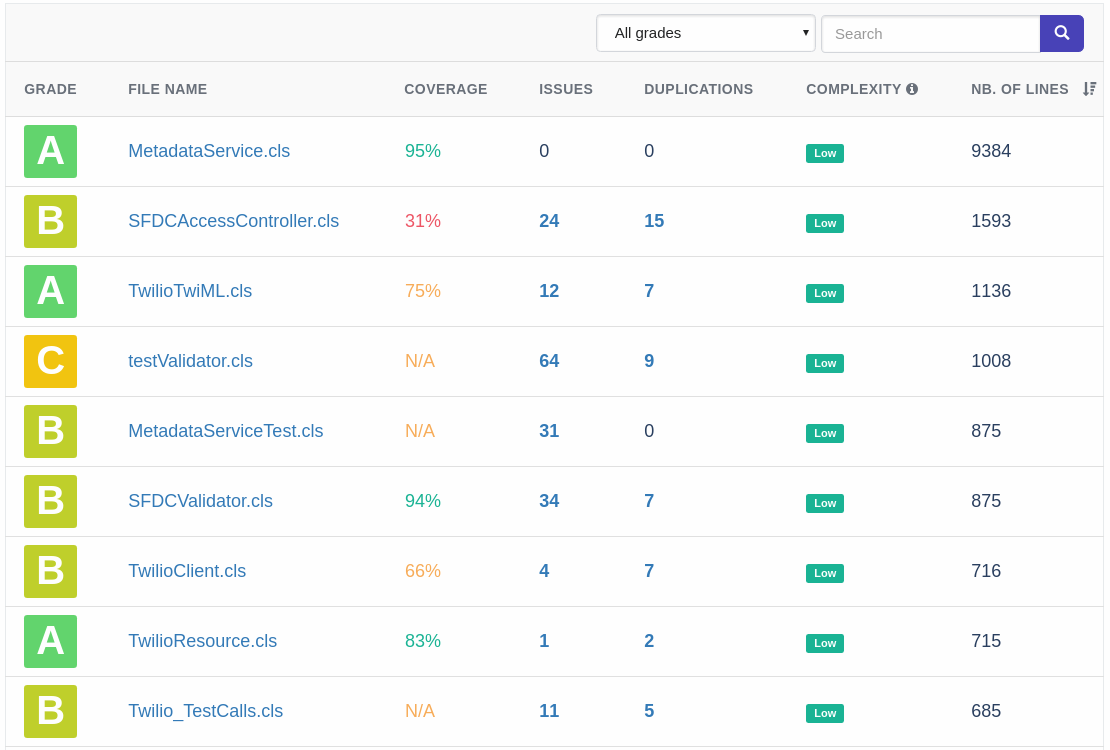Click Low complexity badge for MetadataServiceTest.cls
This screenshot has width=1110, height=750.
tap(825, 433)
